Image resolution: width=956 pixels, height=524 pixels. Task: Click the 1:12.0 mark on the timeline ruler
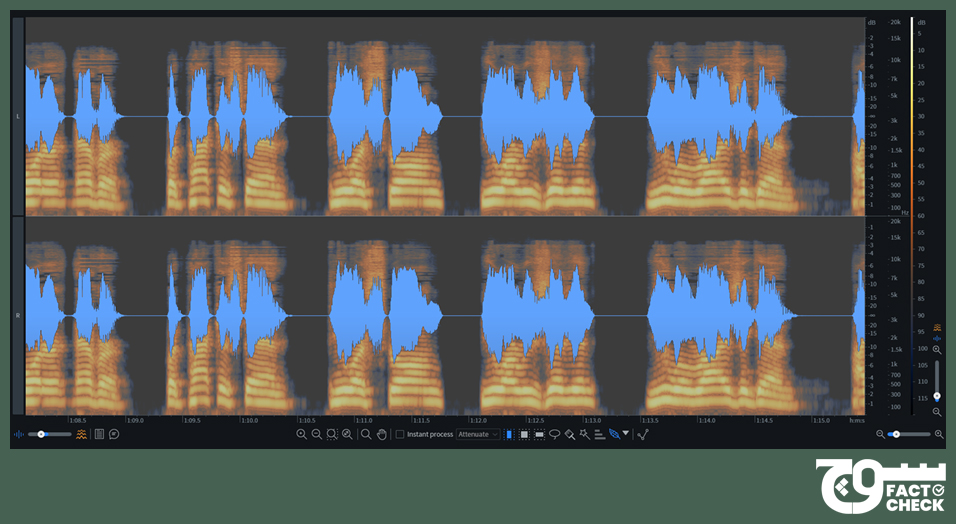point(478,421)
